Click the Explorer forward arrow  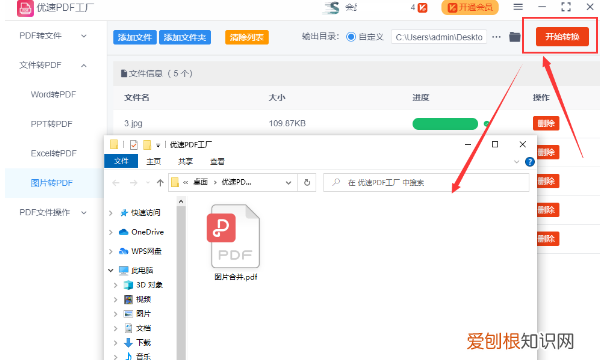point(133,183)
